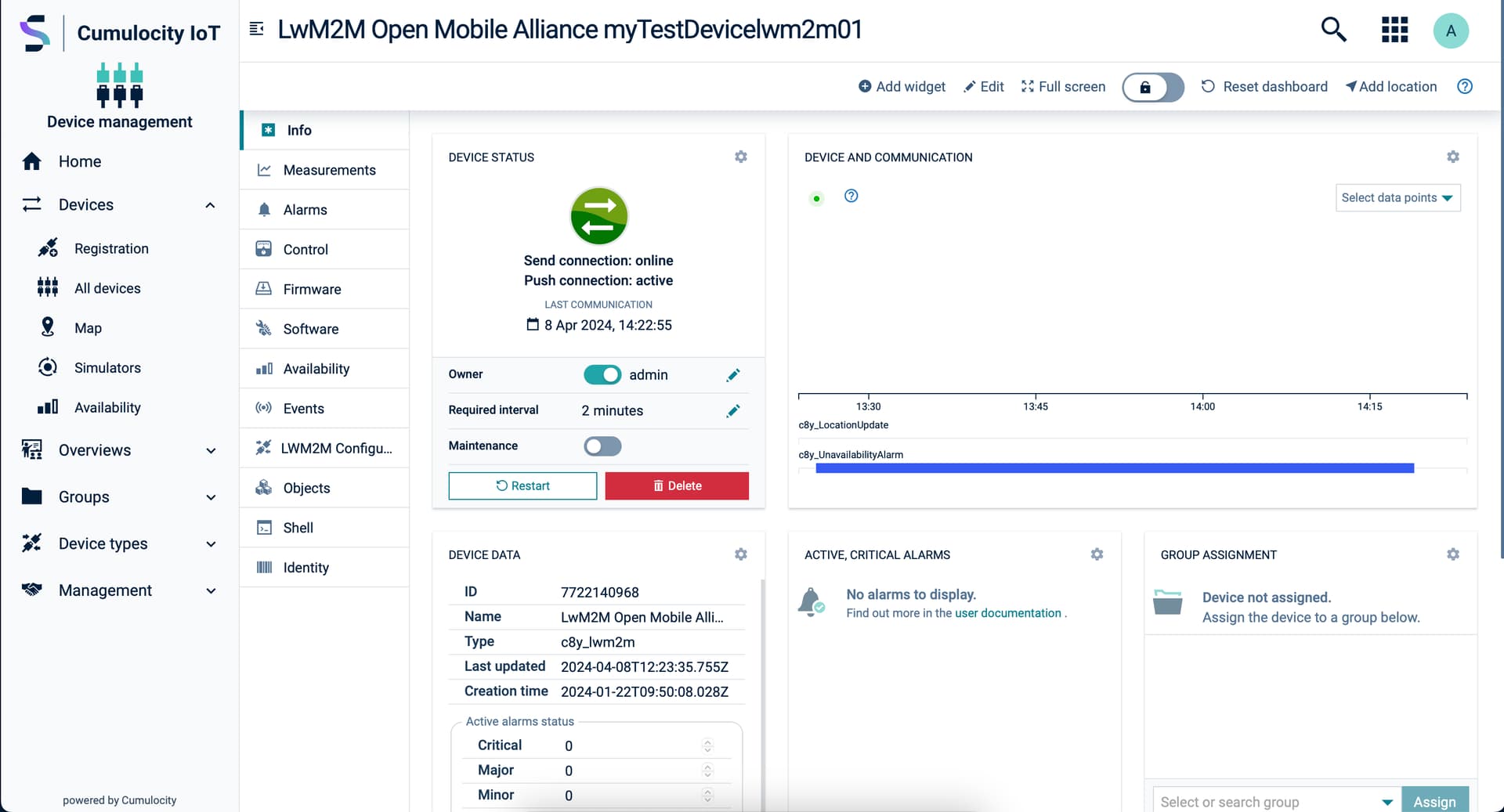This screenshot has height=812, width=1504.
Task: Restart the device
Action: 522,485
